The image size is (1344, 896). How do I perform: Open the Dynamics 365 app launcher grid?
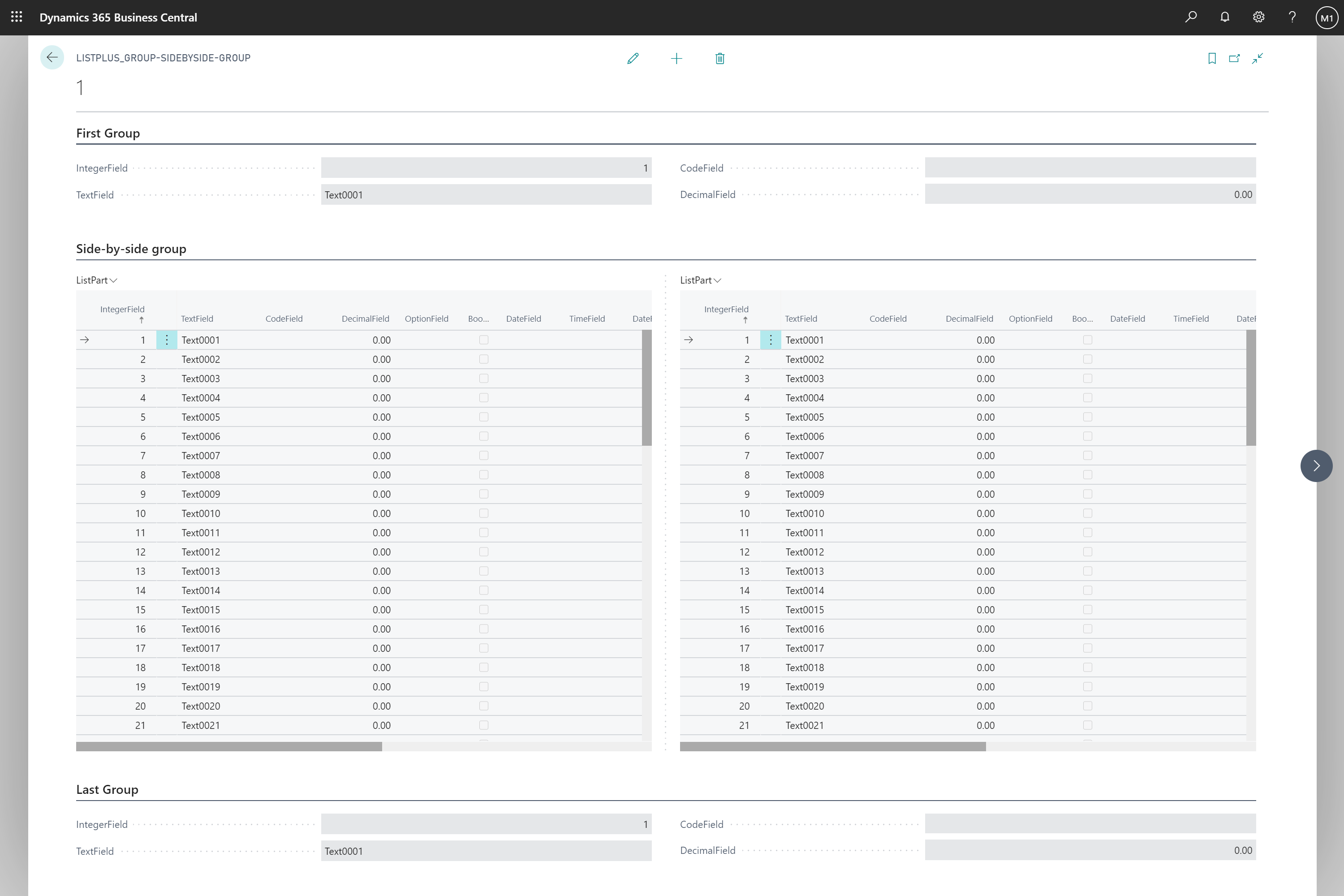[16, 17]
